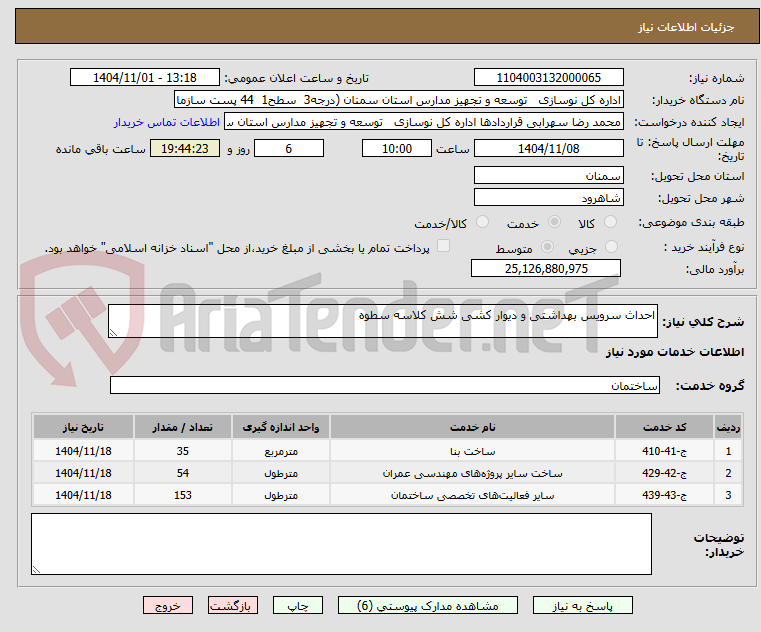The height and width of the screenshot is (632, 761).
Task: Click the پاسخ به نیاز button
Action: tap(582, 605)
